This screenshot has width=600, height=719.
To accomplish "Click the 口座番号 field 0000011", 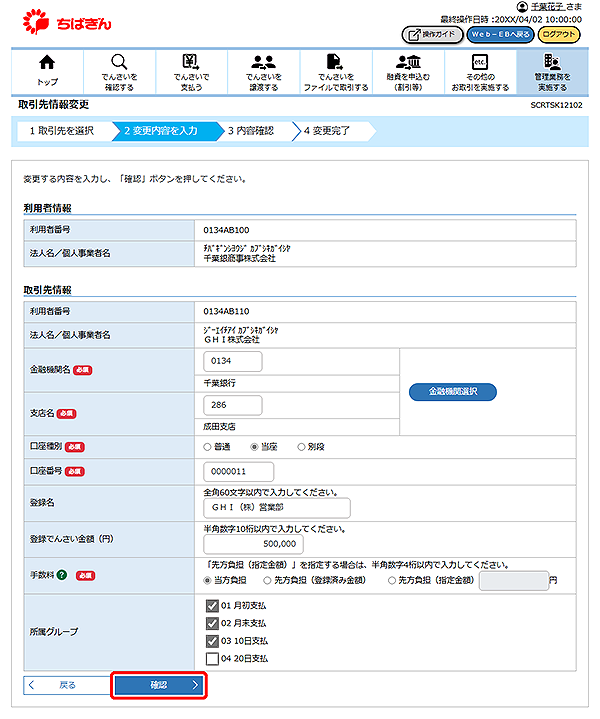I will coord(239,472).
